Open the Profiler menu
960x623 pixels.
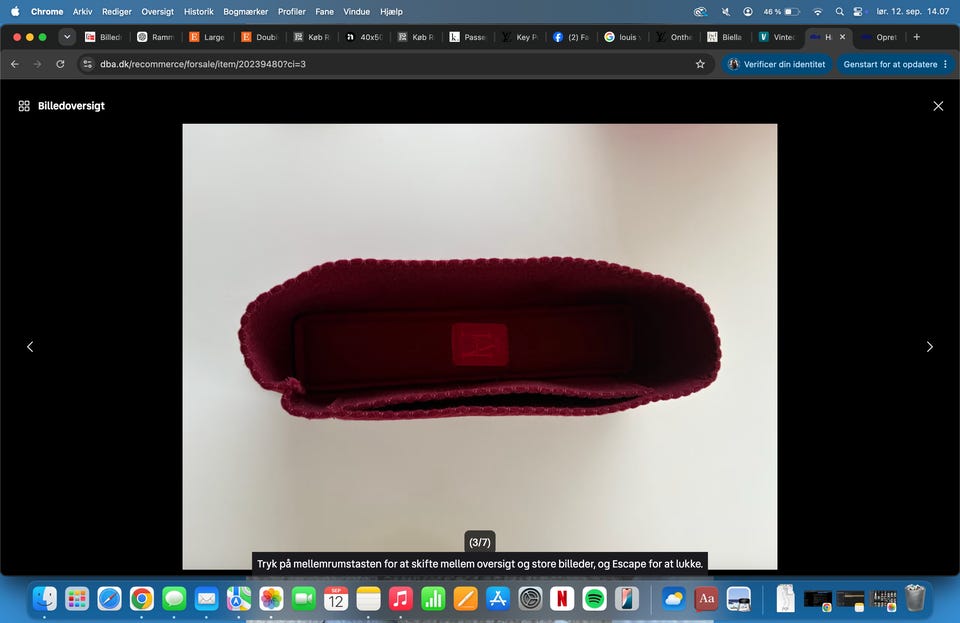(x=291, y=12)
